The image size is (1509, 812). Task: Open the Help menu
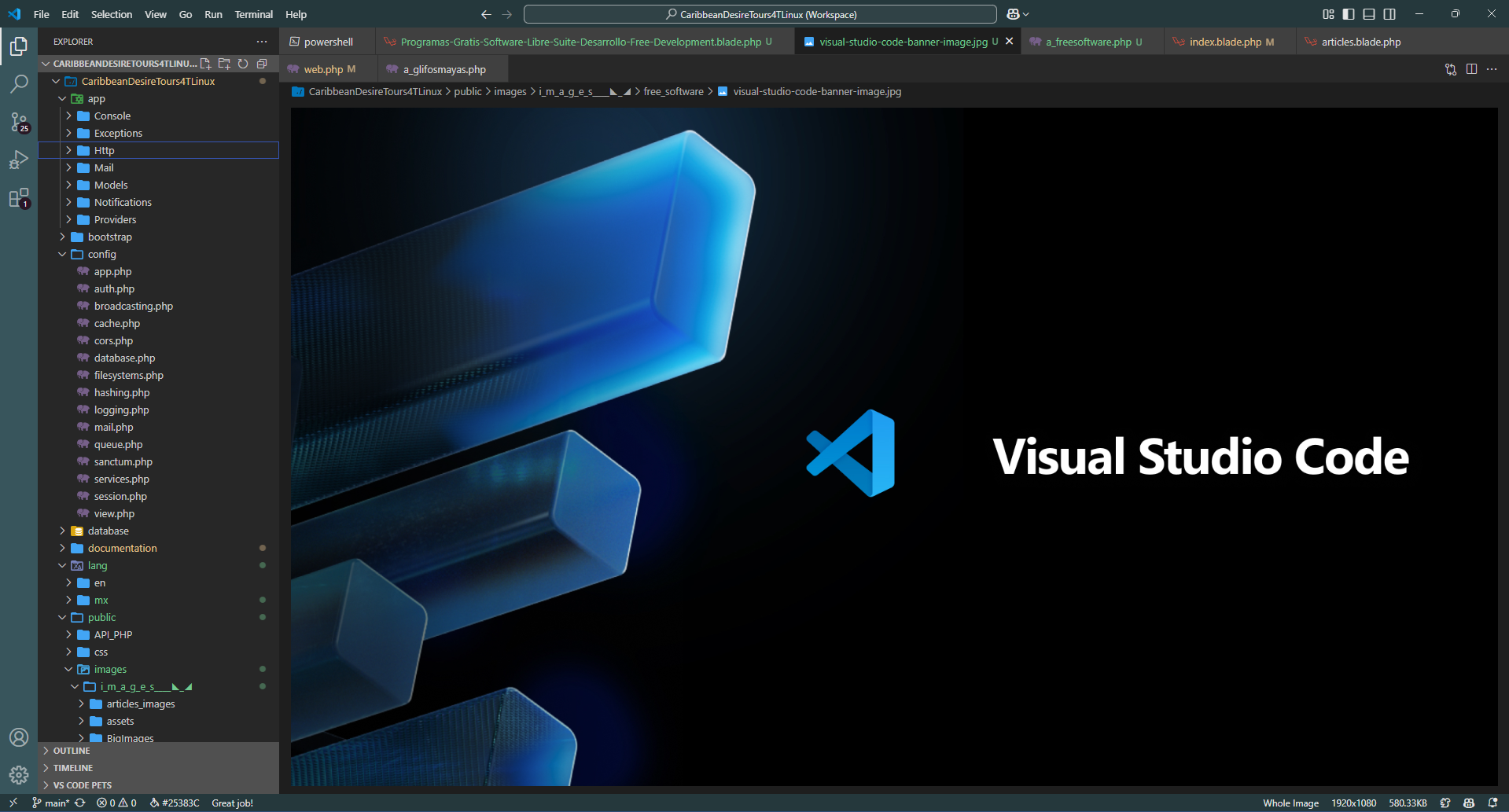coord(296,14)
